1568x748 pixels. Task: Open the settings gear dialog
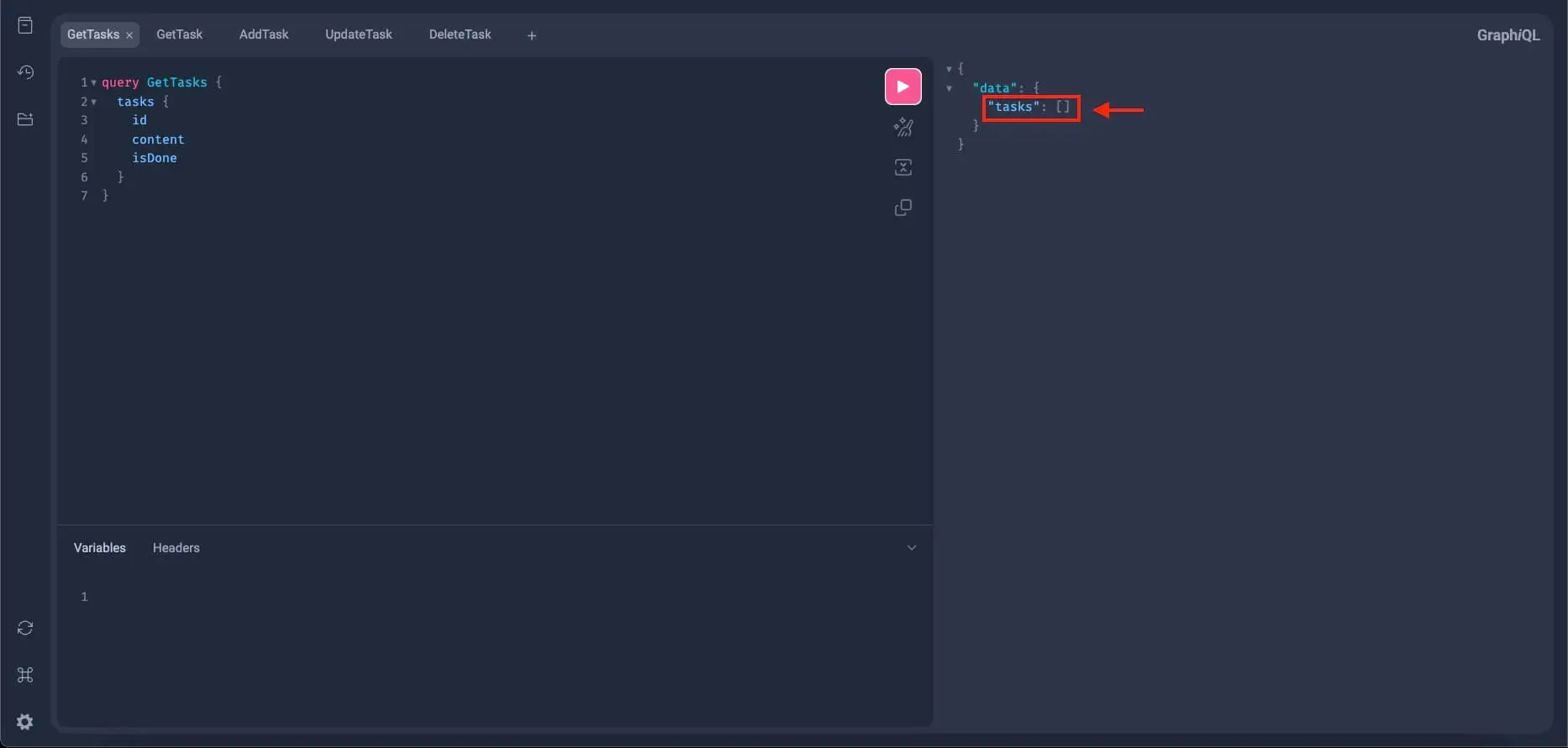tap(25, 722)
